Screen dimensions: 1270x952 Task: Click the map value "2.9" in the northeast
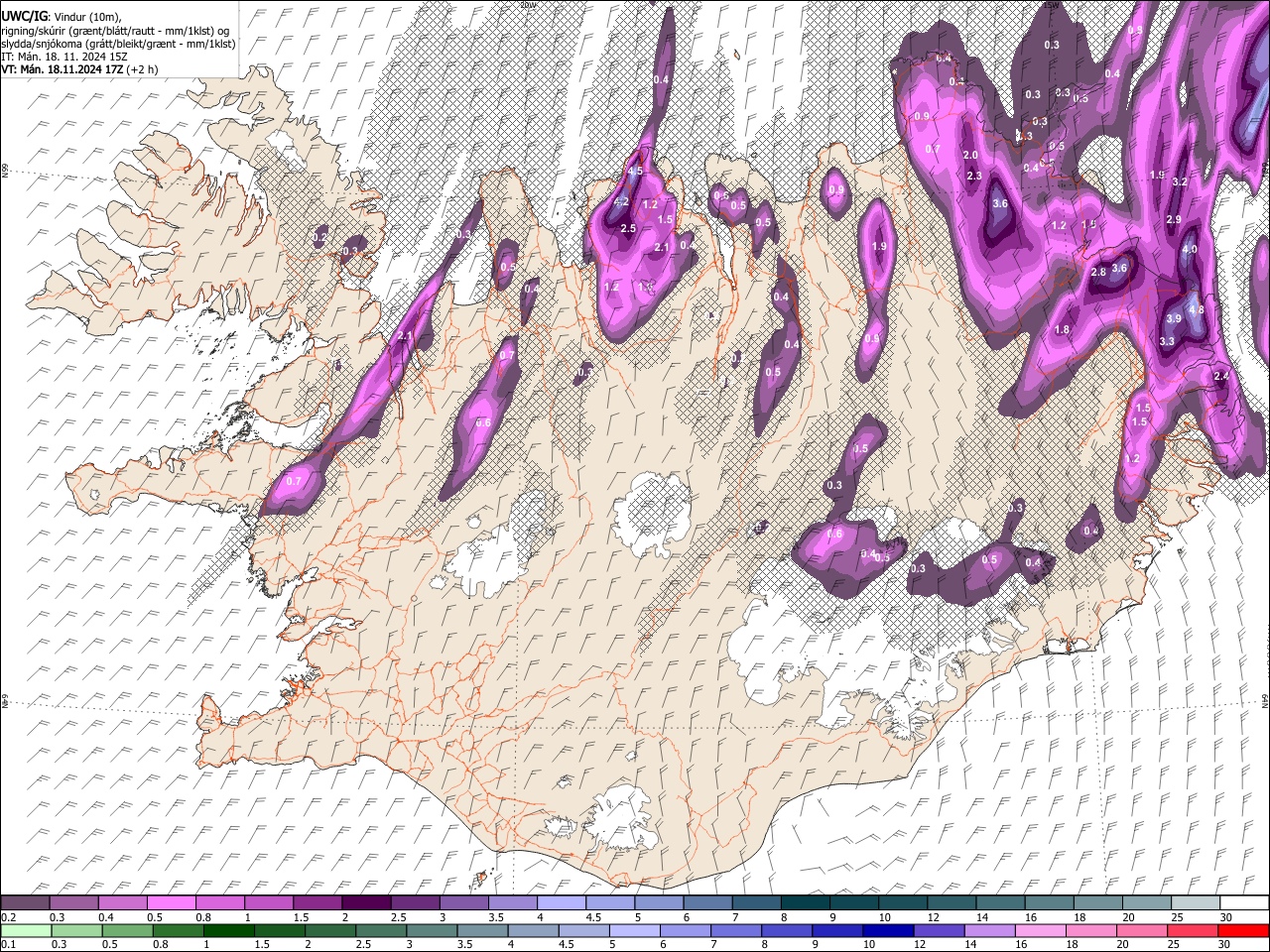[1174, 219]
